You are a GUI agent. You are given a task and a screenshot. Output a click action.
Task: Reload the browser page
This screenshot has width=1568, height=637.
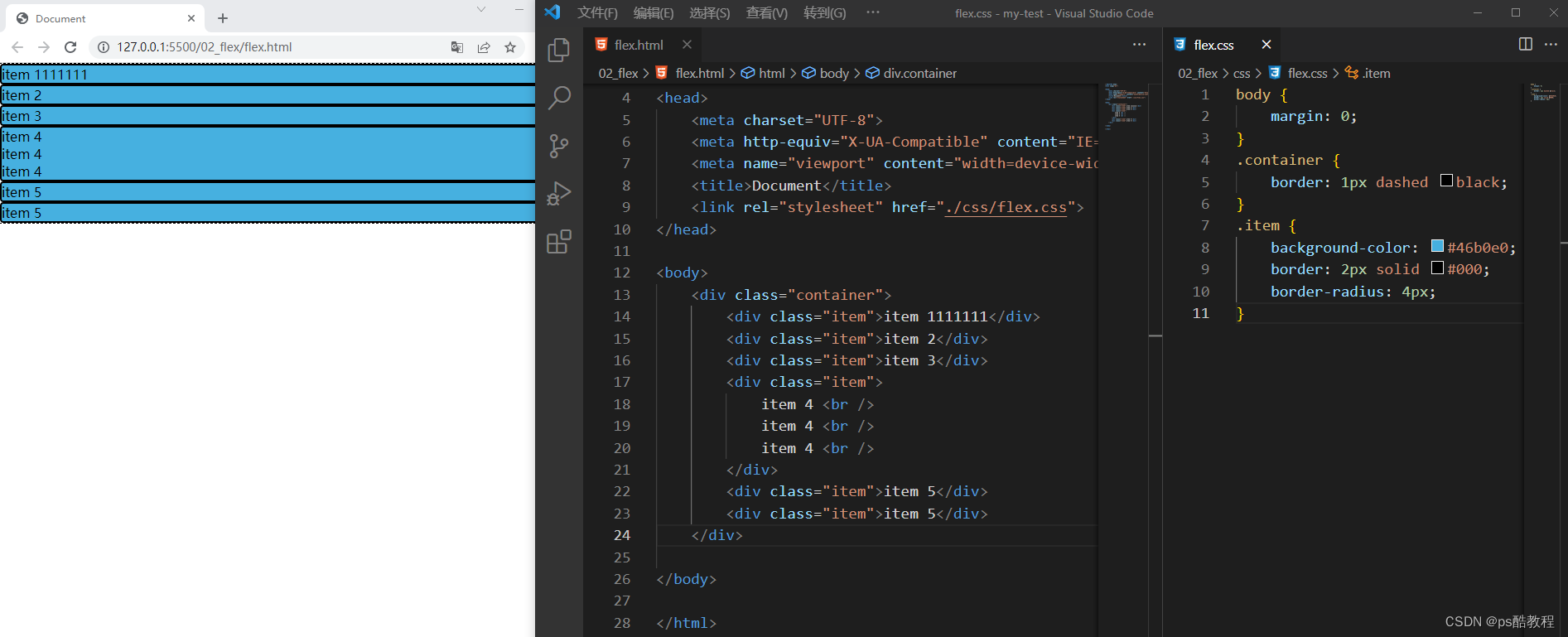coord(70,47)
